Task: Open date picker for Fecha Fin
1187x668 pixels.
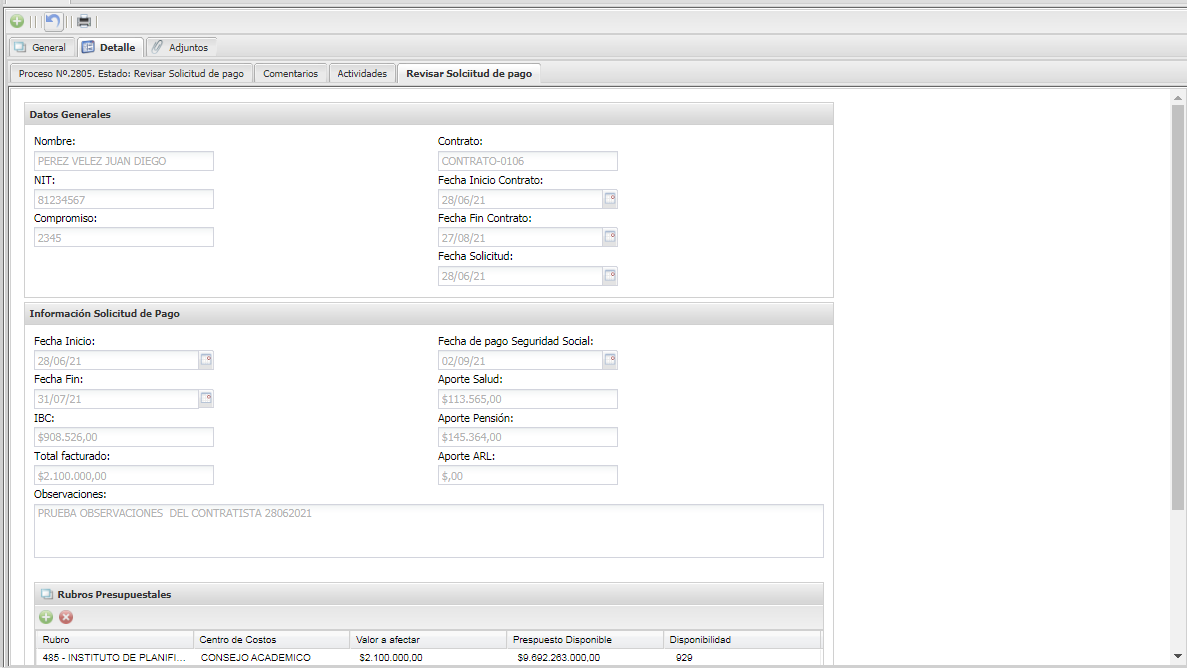Action: (206, 399)
